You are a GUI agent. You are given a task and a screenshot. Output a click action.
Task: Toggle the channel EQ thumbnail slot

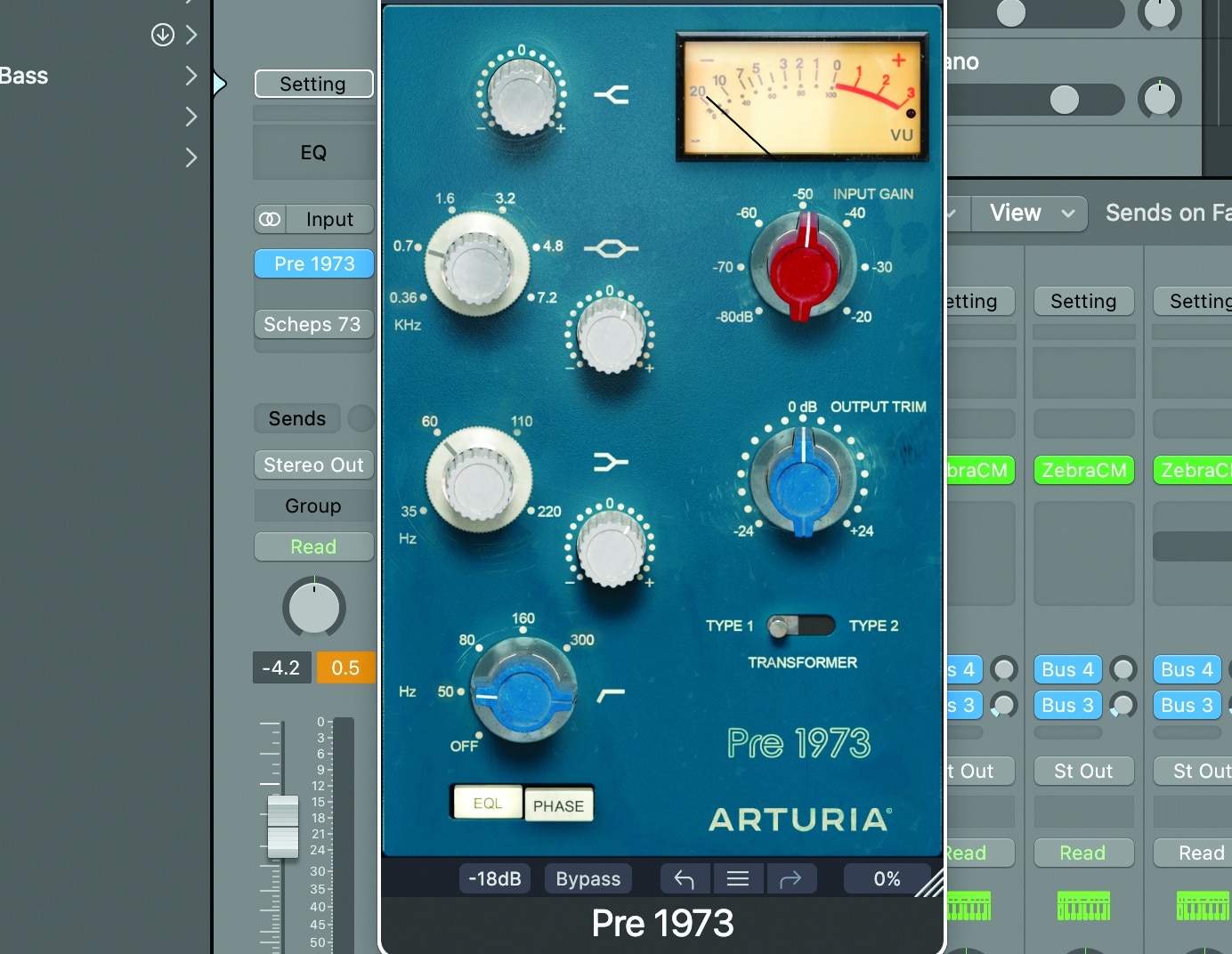point(313,152)
